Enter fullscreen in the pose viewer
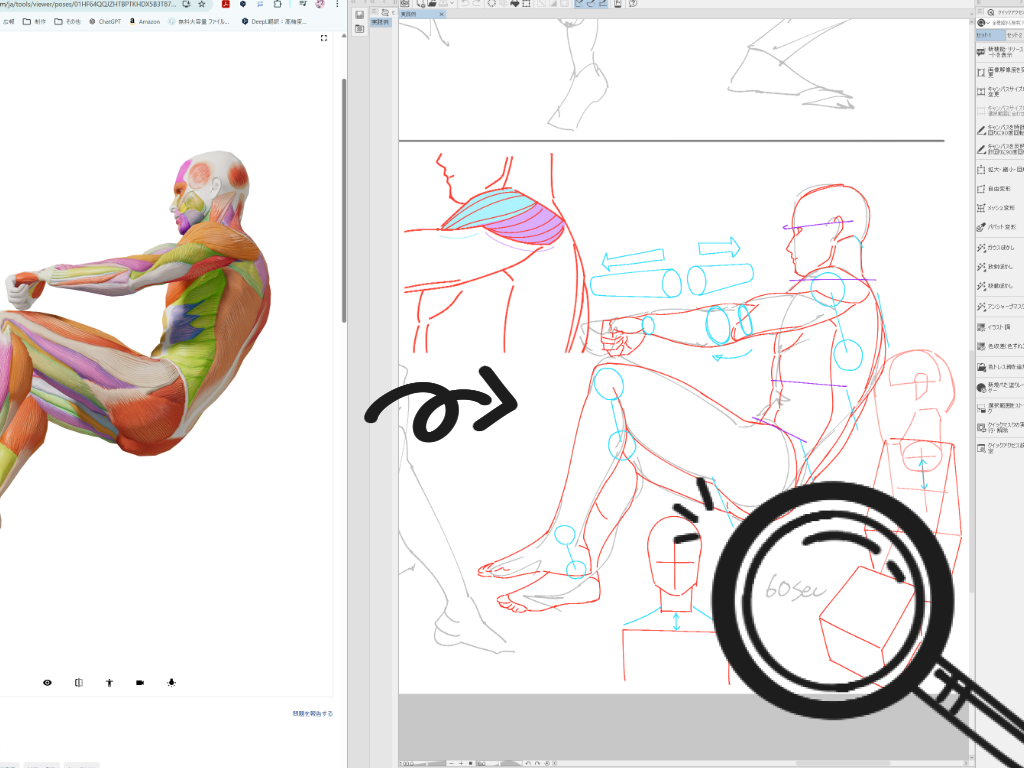This screenshot has height=768, width=1024. [324, 38]
